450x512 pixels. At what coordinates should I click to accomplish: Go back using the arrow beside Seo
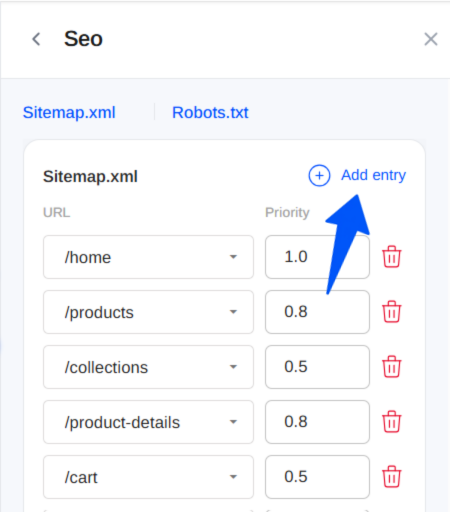pos(36,39)
